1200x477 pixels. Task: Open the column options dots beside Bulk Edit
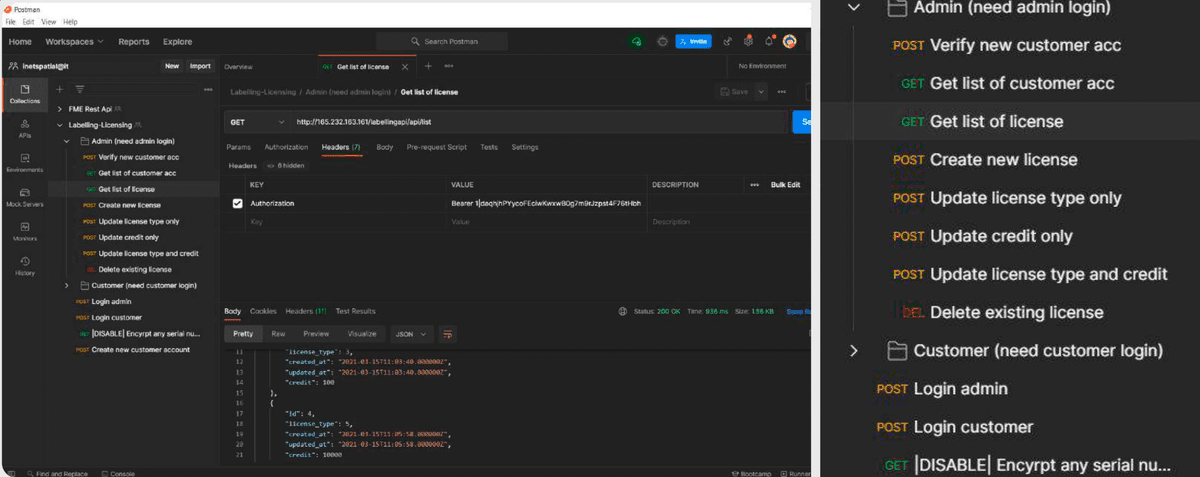(x=754, y=185)
